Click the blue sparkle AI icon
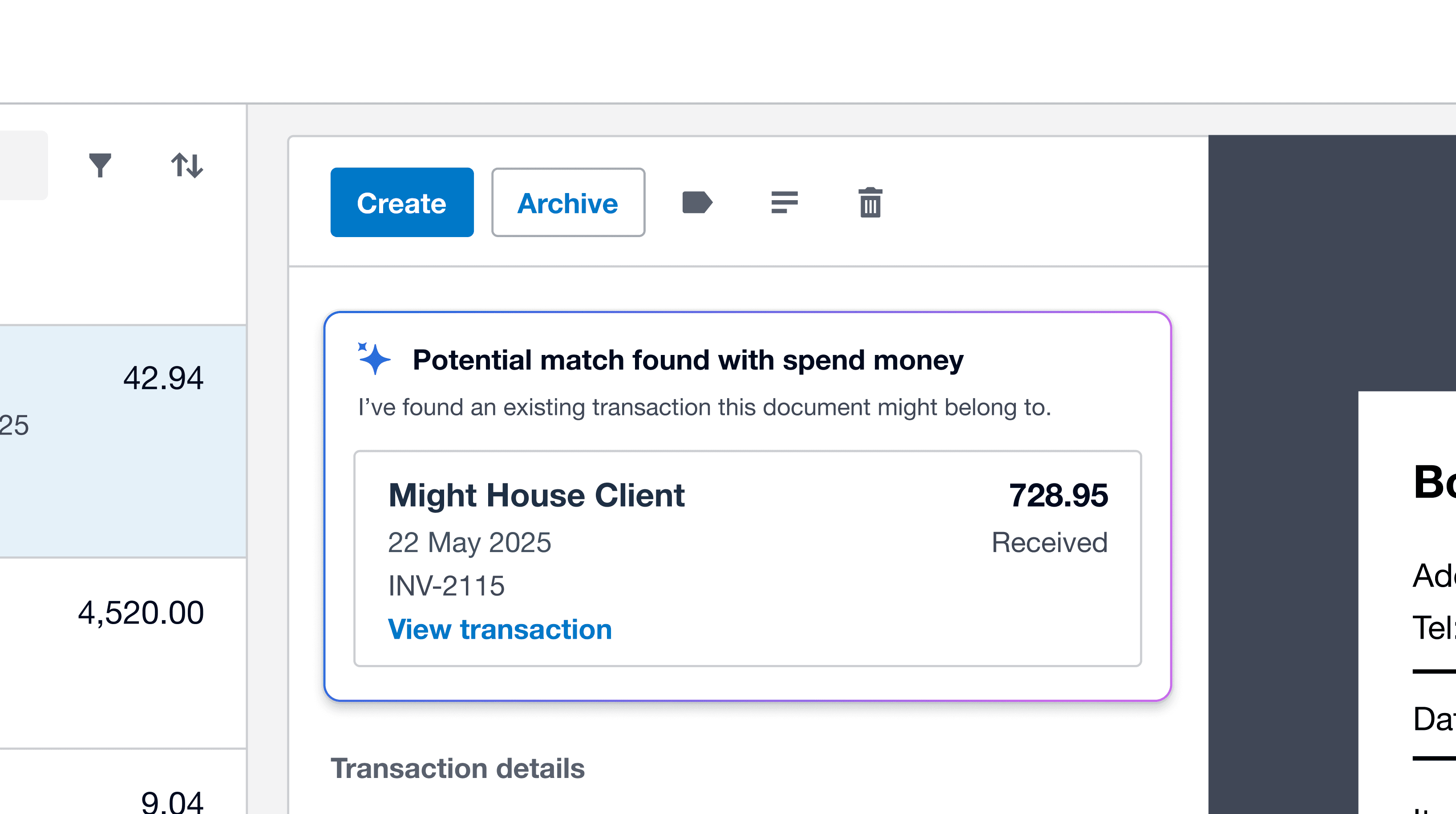This screenshot has width=1456, height=814. pyautogui.click(x=374, y=358)
